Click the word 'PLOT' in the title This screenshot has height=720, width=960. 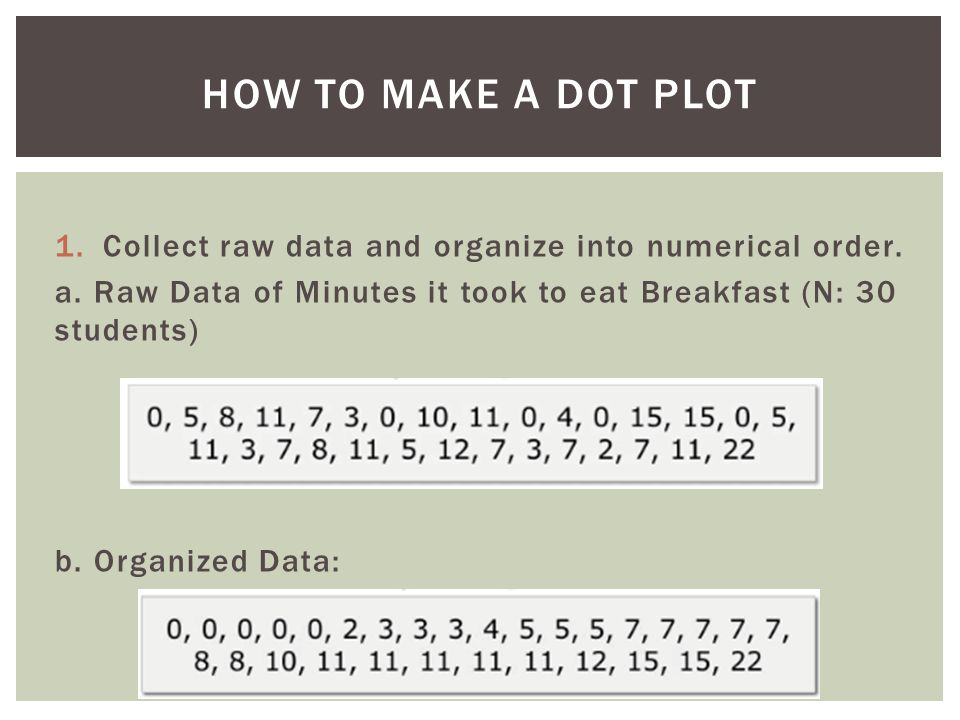pyautogui.click(x=705, y=94)
